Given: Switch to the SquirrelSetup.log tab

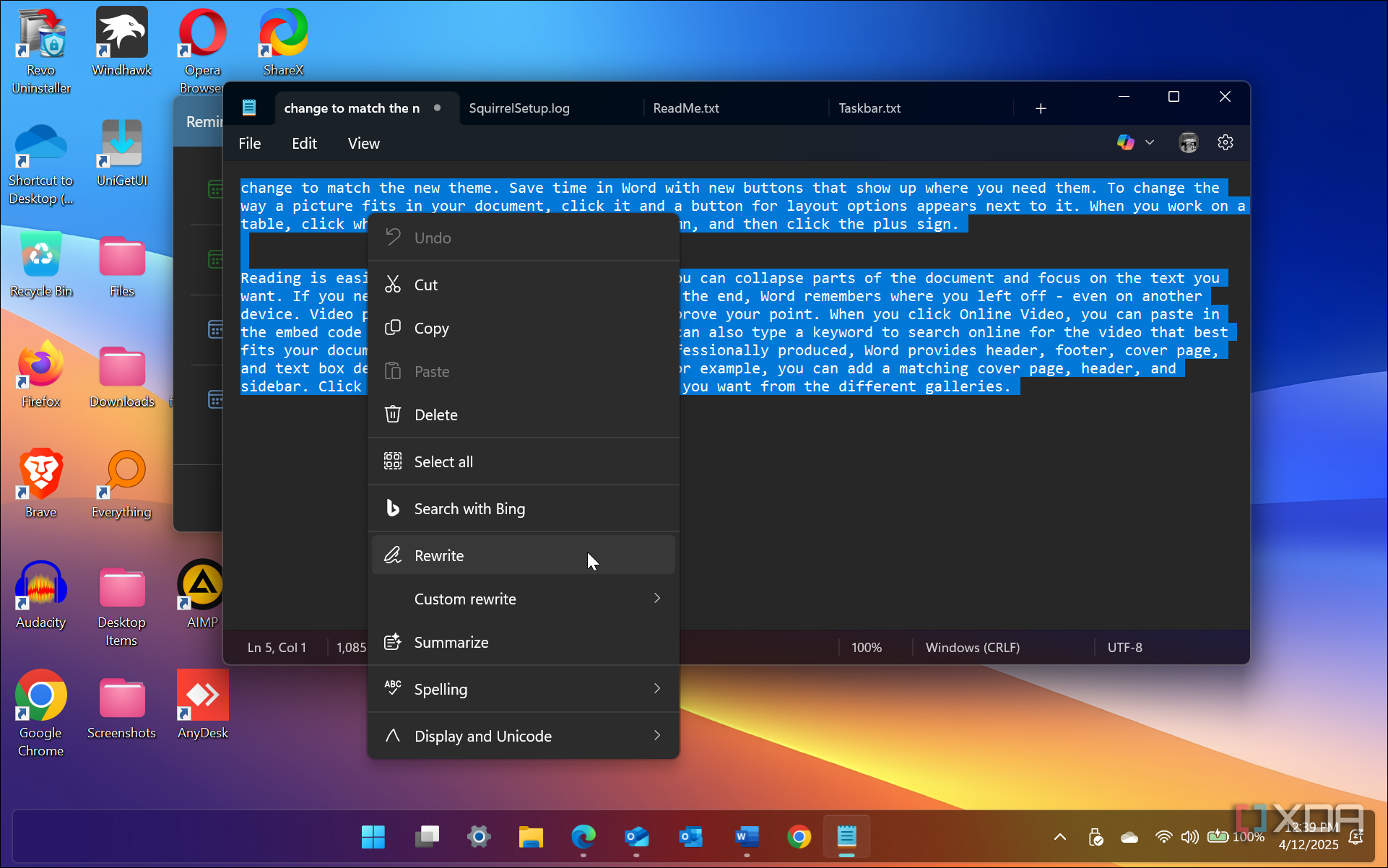Looking at the screenshot, I should point(519,108).
